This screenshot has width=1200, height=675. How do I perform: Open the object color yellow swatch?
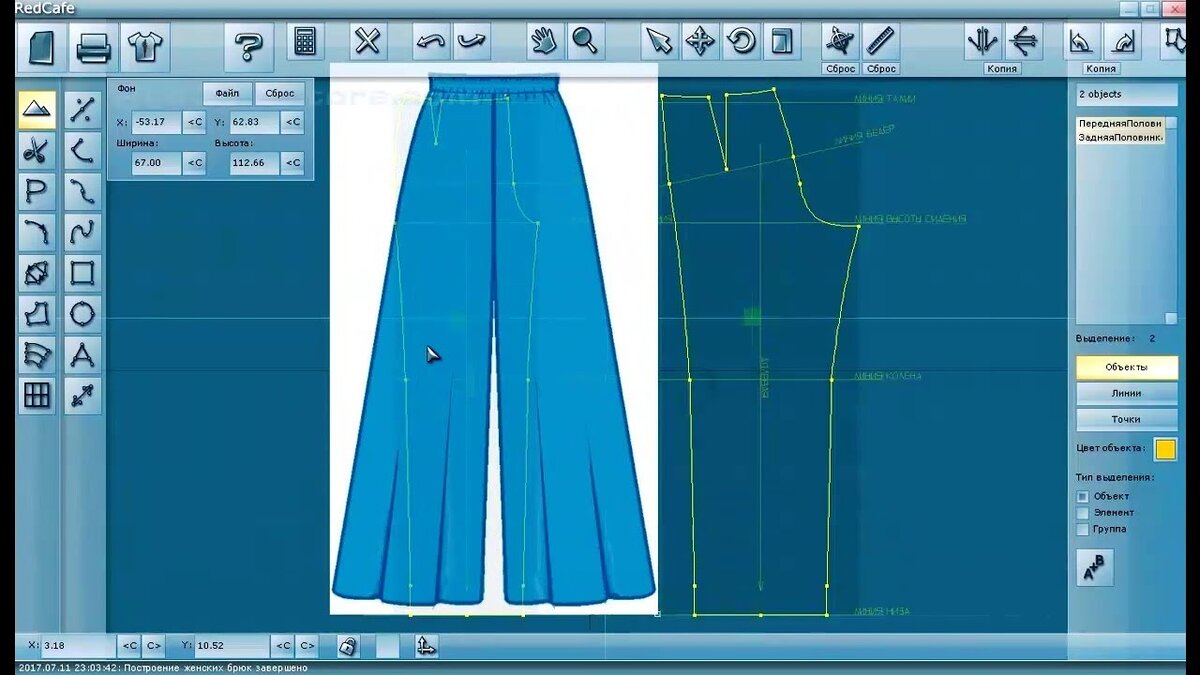(x=1165, y=449)
